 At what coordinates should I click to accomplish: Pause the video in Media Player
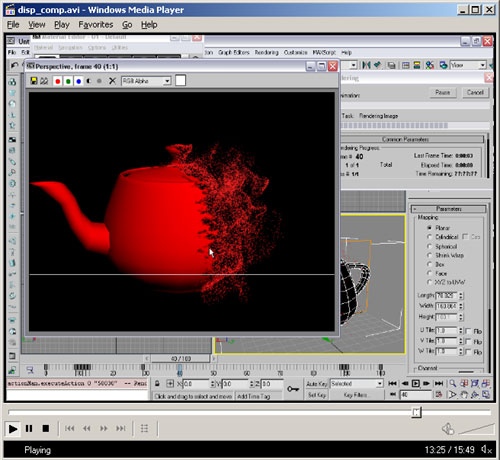tap(29, 429)
